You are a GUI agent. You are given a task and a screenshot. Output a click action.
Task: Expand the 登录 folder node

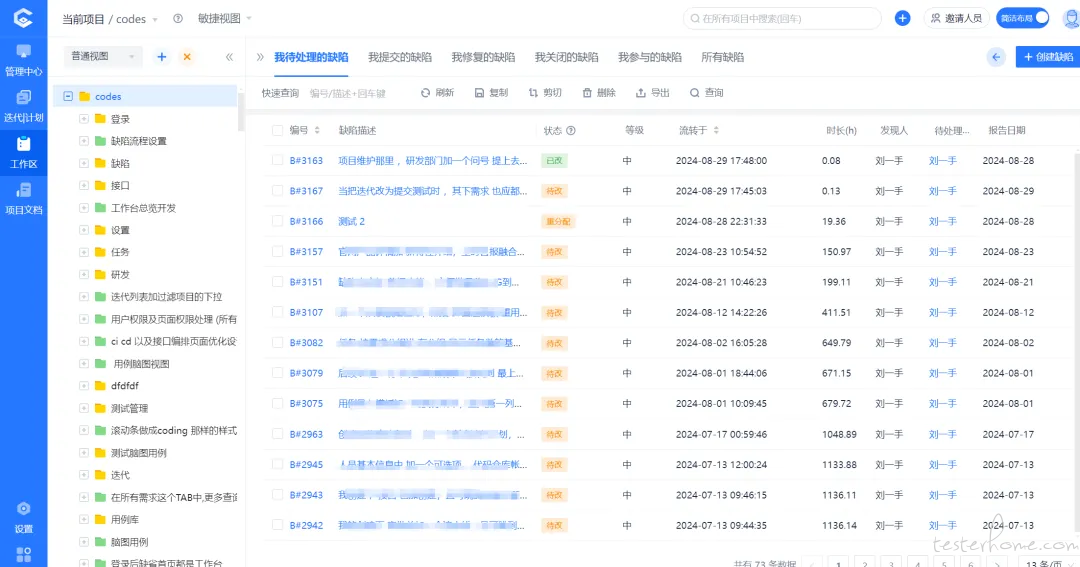click(83, 118)
